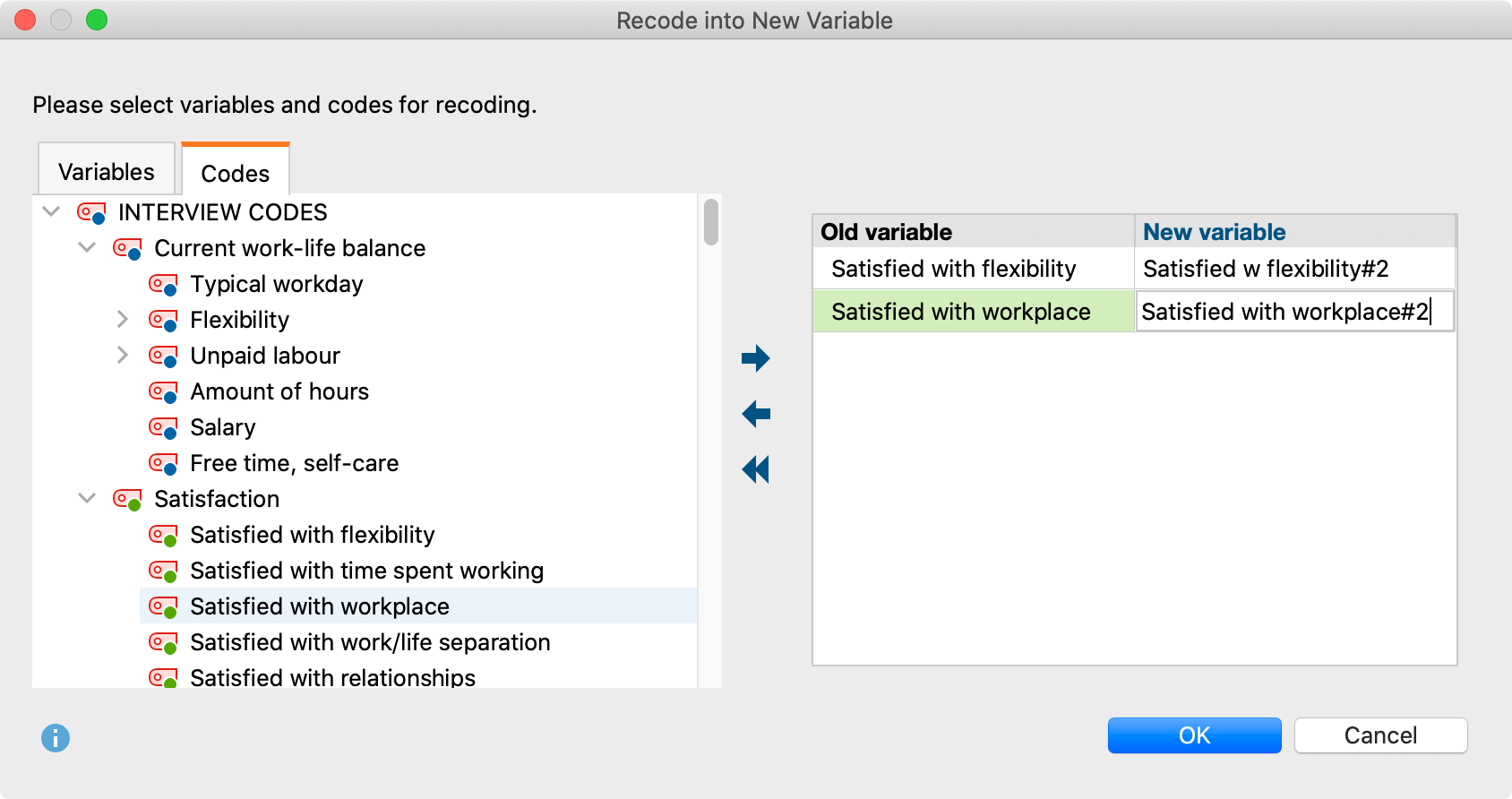Expand the Unpaid labour code node

123,355
